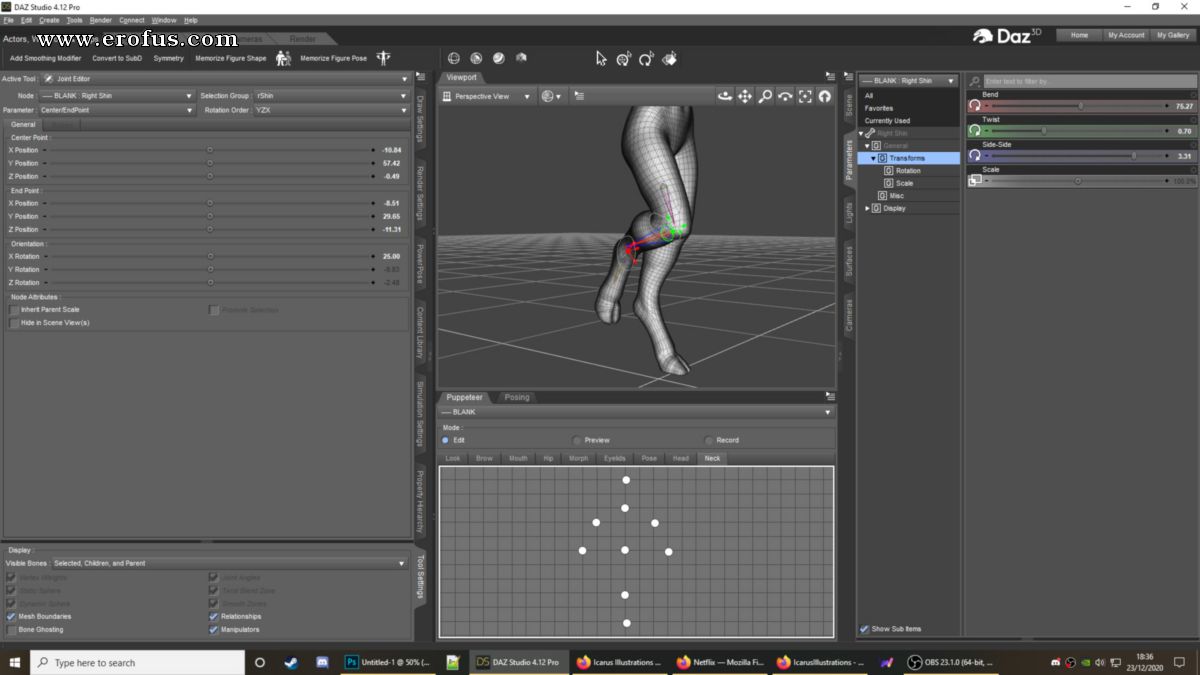Select the arrow Node Selection tool
The height and width of the screenshot is (675, 1200).
pos(601,58)
